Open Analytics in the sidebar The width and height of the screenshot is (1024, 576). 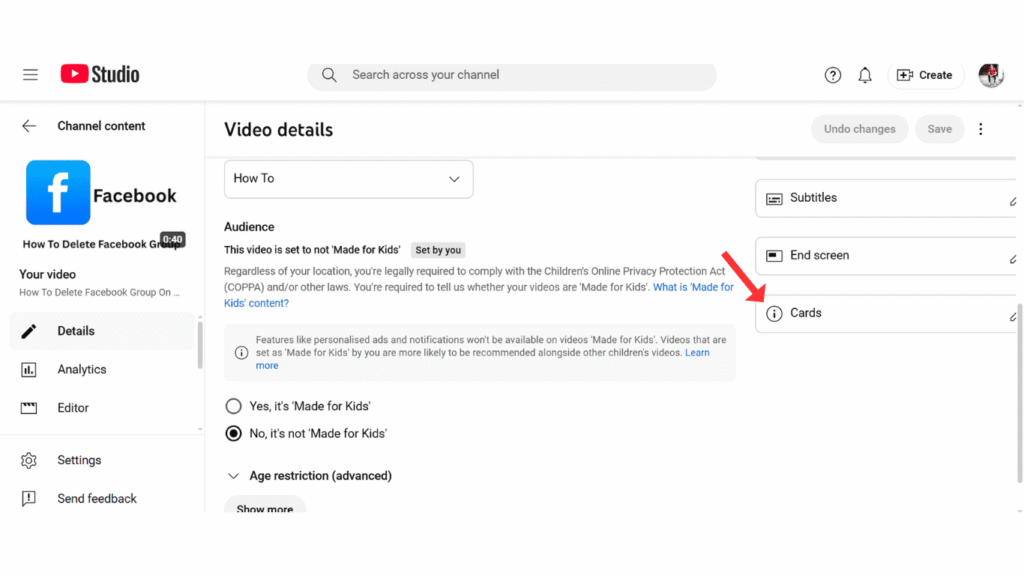[x=102, y=370]
